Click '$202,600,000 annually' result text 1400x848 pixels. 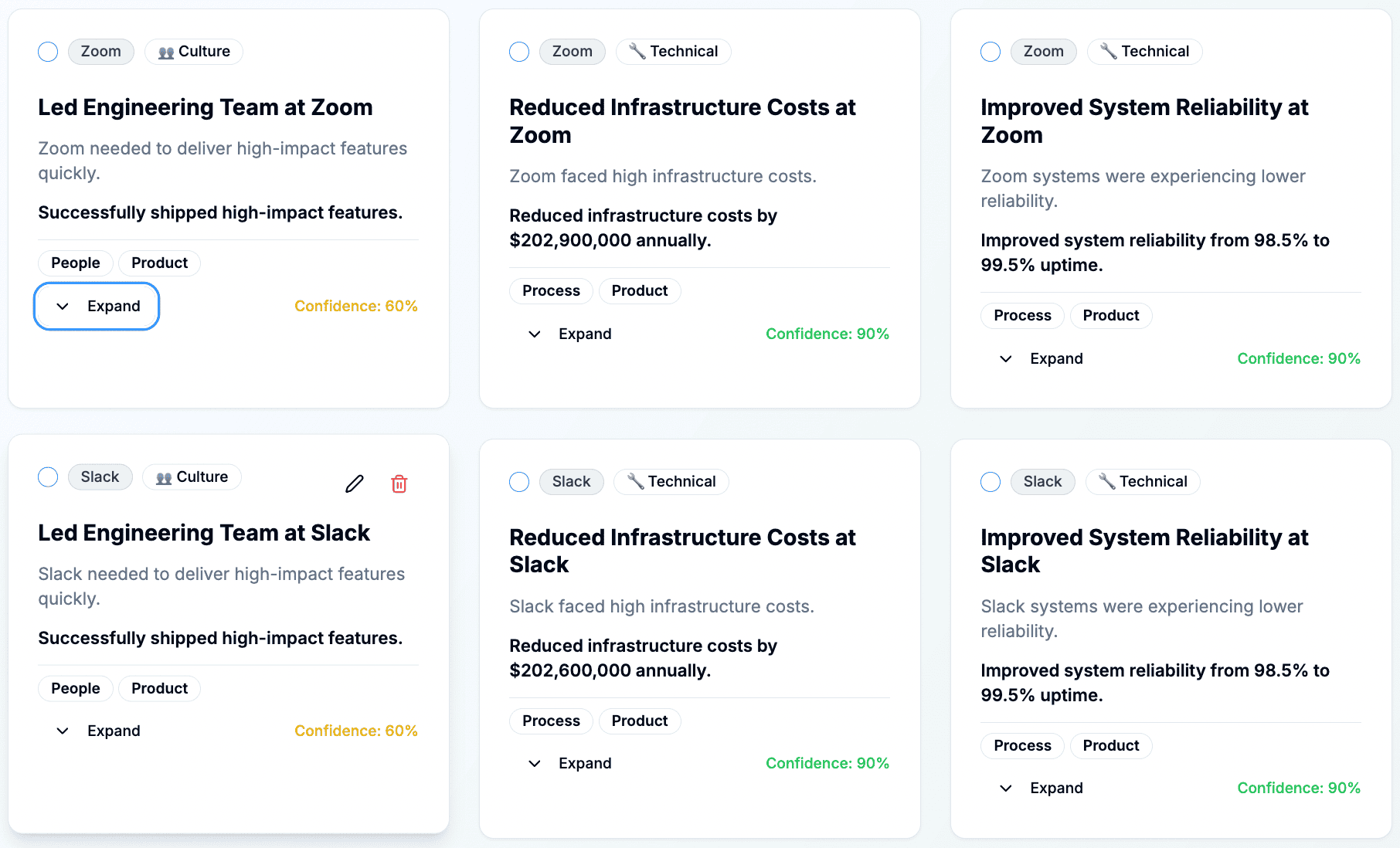pos(609,670)
